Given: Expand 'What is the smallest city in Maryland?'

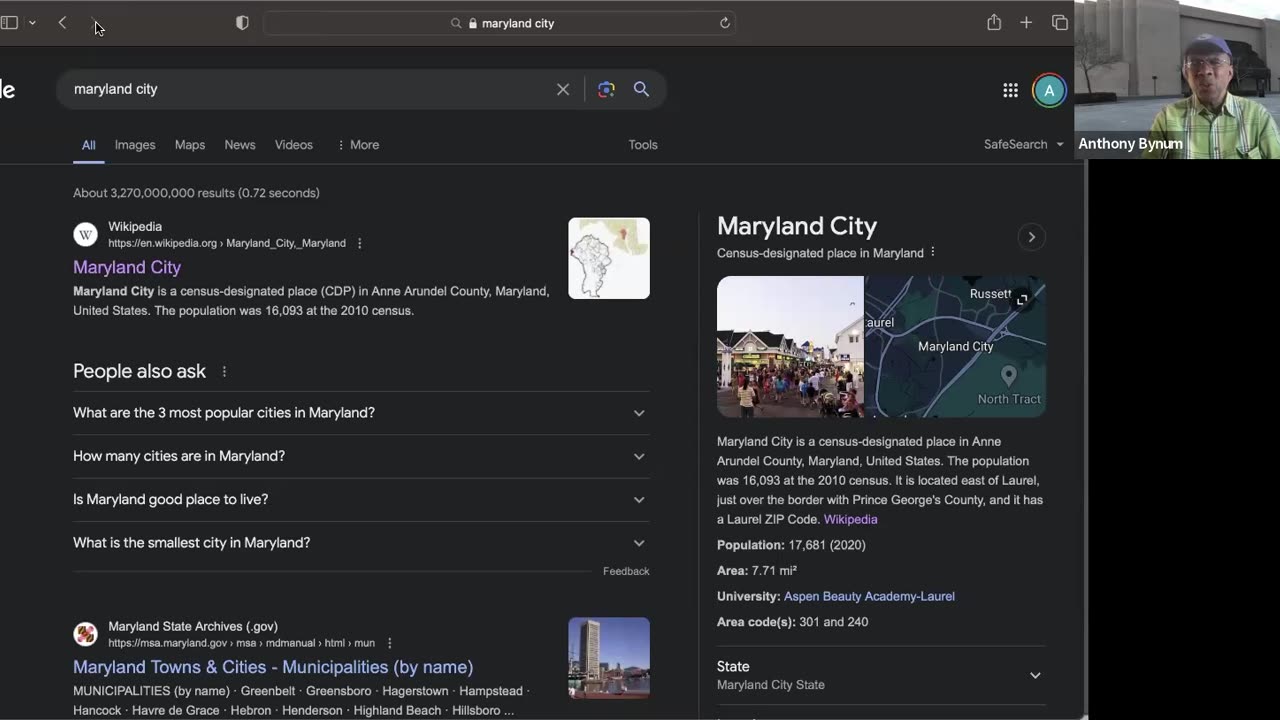Looking at the screenshot, I should tap(361, 543).
